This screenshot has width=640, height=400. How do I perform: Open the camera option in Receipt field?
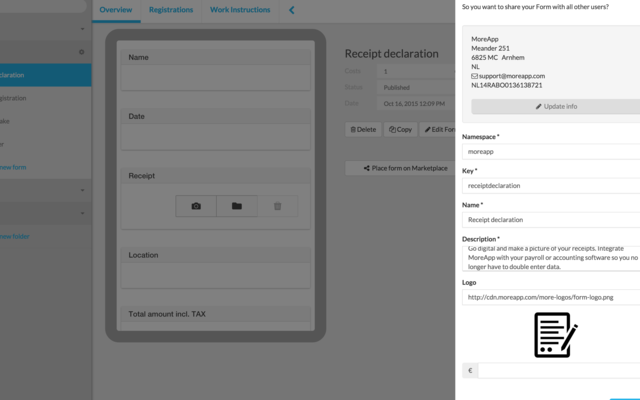coord(196,206)
